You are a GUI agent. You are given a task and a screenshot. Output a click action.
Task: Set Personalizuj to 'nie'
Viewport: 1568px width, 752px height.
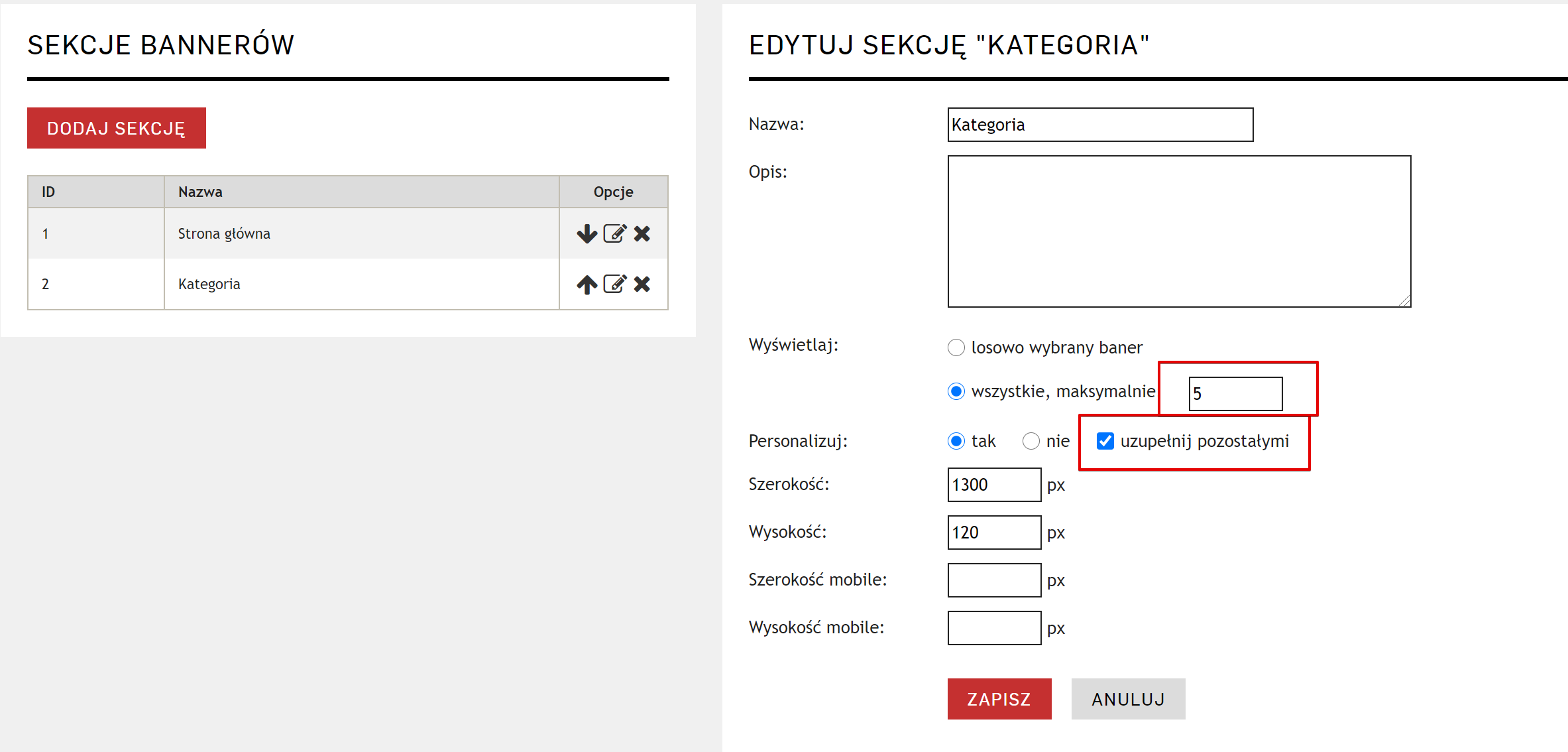pyautogui.click(x=1031, y=441)
